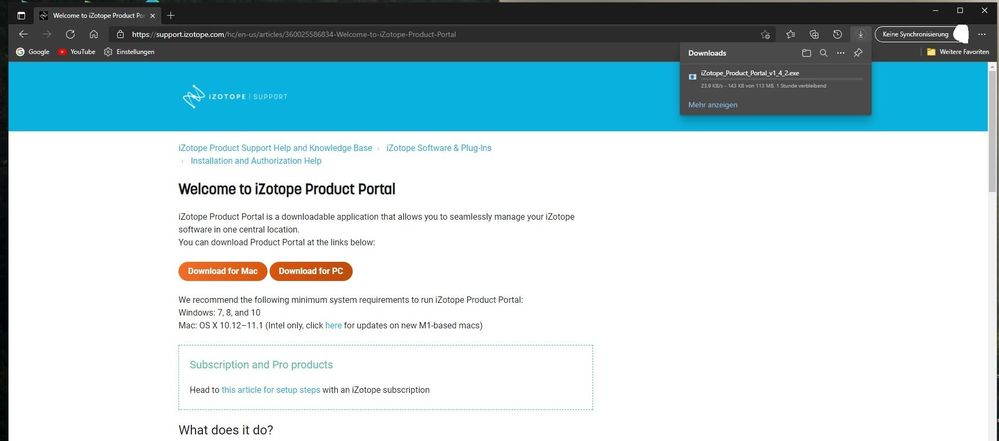Viewport: 999px width, 441px height.
Task: Click the iZotope Support logo
Action: 234,96
